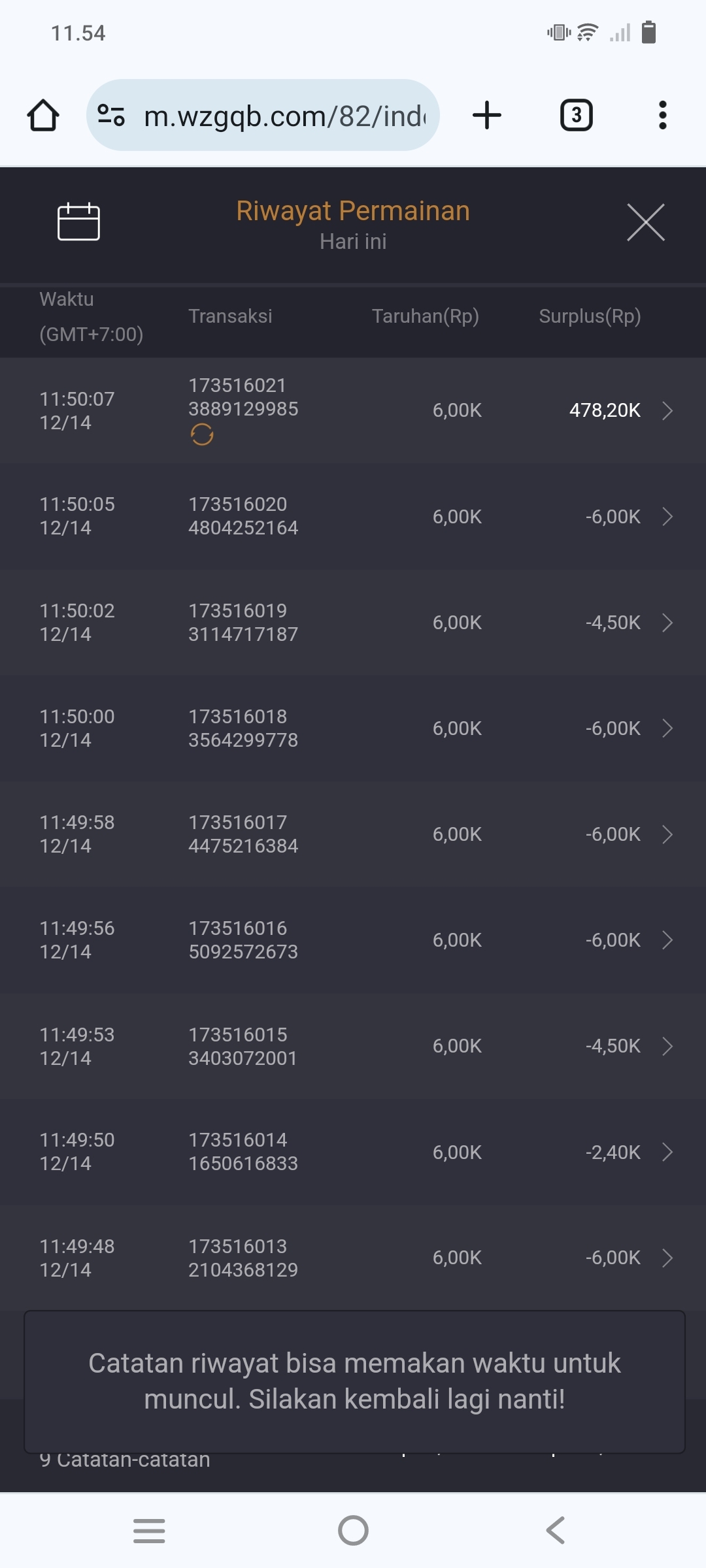
Task: Expand the 11:49:50 transaction with -2,40K
Action: point(667,1152)
